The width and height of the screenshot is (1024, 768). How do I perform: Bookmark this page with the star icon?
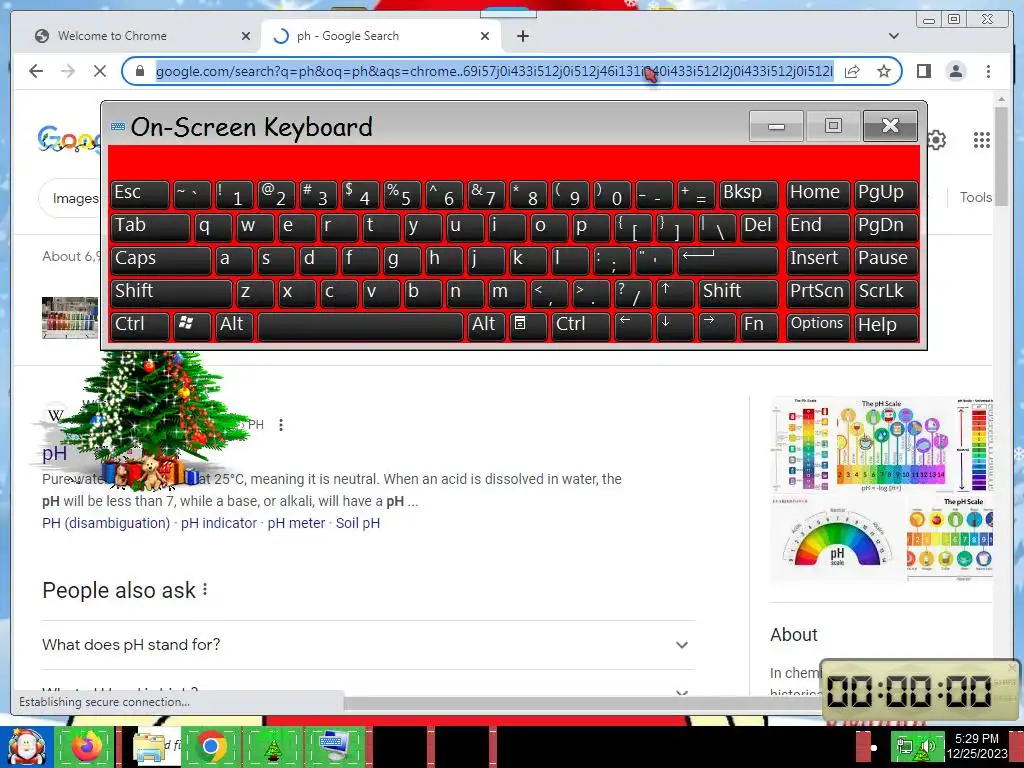[884, 71]
